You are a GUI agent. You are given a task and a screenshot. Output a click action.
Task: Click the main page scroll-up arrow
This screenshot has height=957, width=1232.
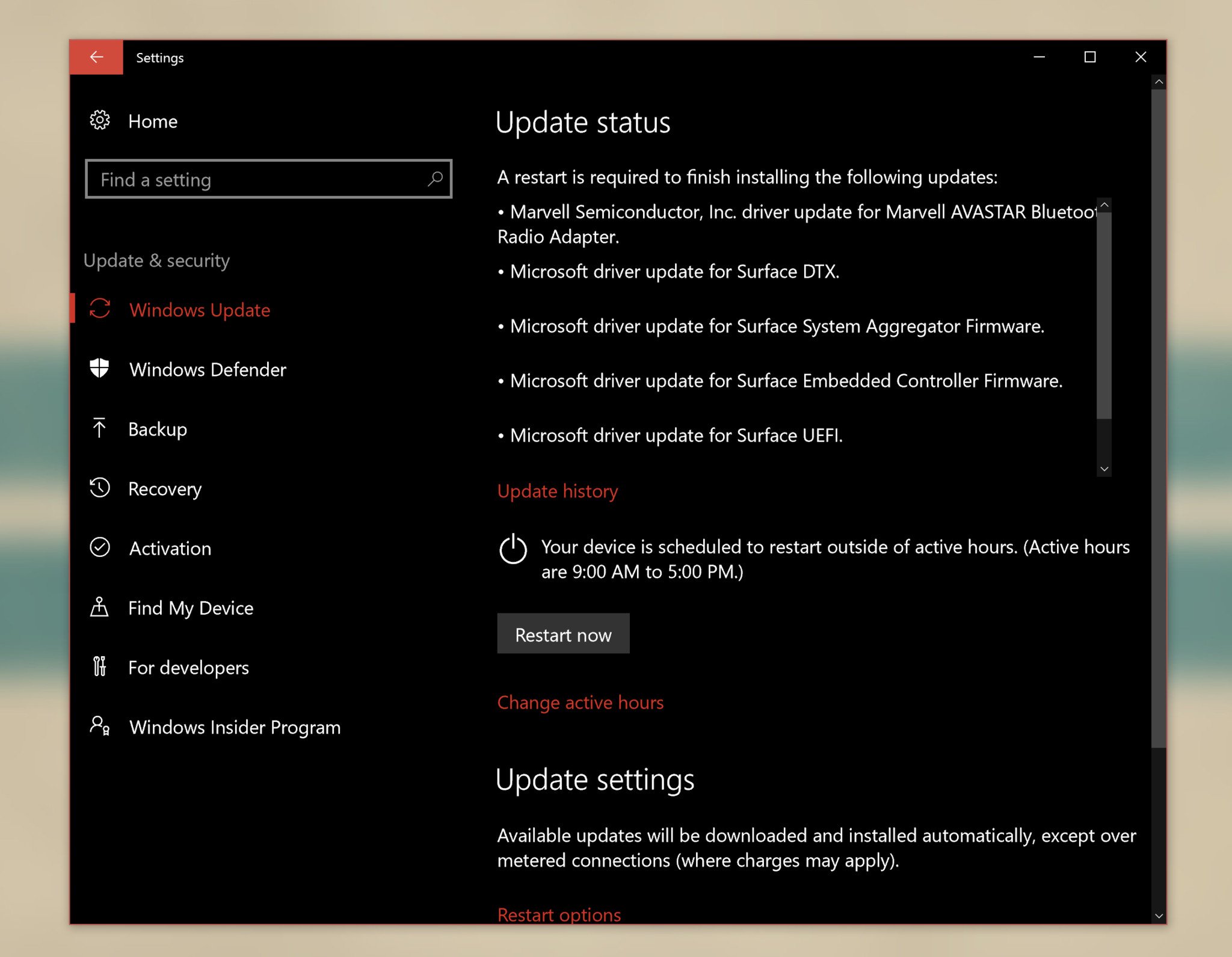[1159, 82]
